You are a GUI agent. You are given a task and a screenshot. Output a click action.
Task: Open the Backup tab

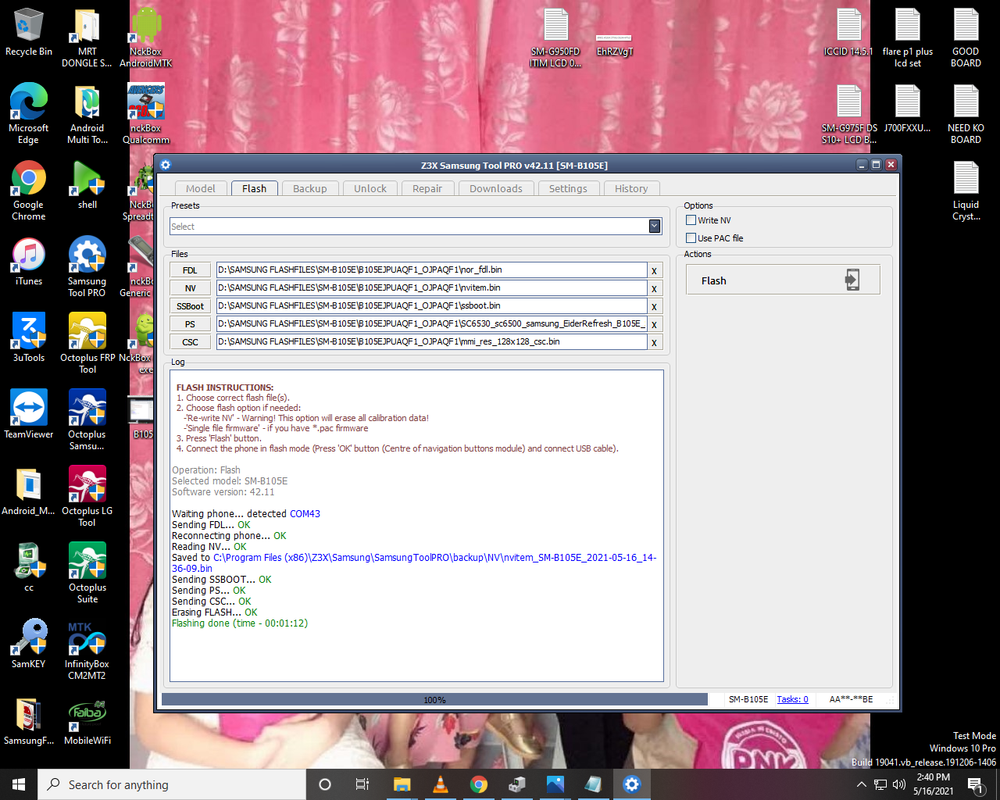click(x=310, y=188)
